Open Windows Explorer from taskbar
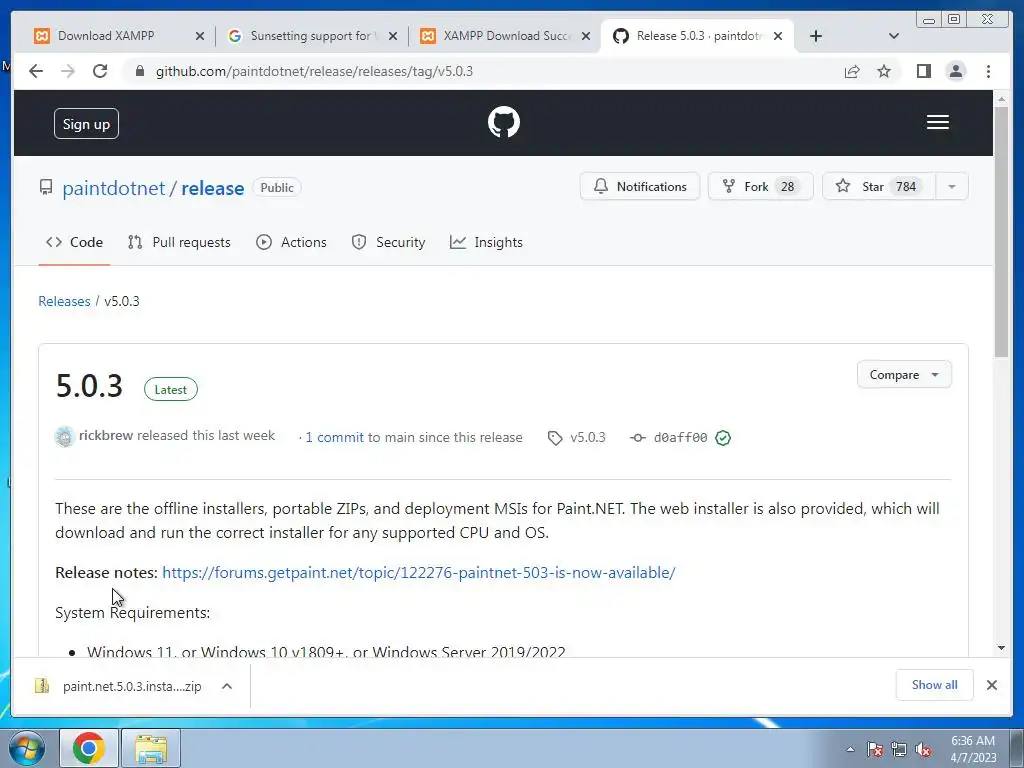Image resolution: width=1024 pixels, height=768 pixels. click(151, 748)
